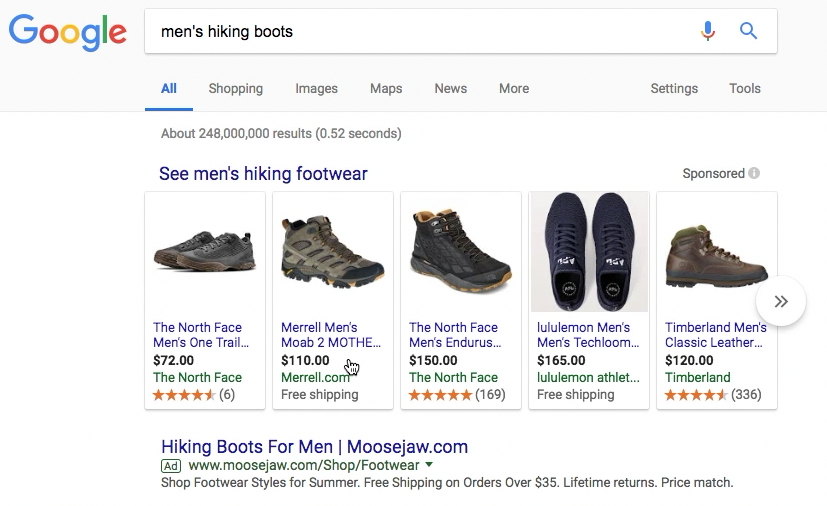Open Timberland Classic Leather boot image
This screenshot has width=827, height=506.
tap(717, 256)
